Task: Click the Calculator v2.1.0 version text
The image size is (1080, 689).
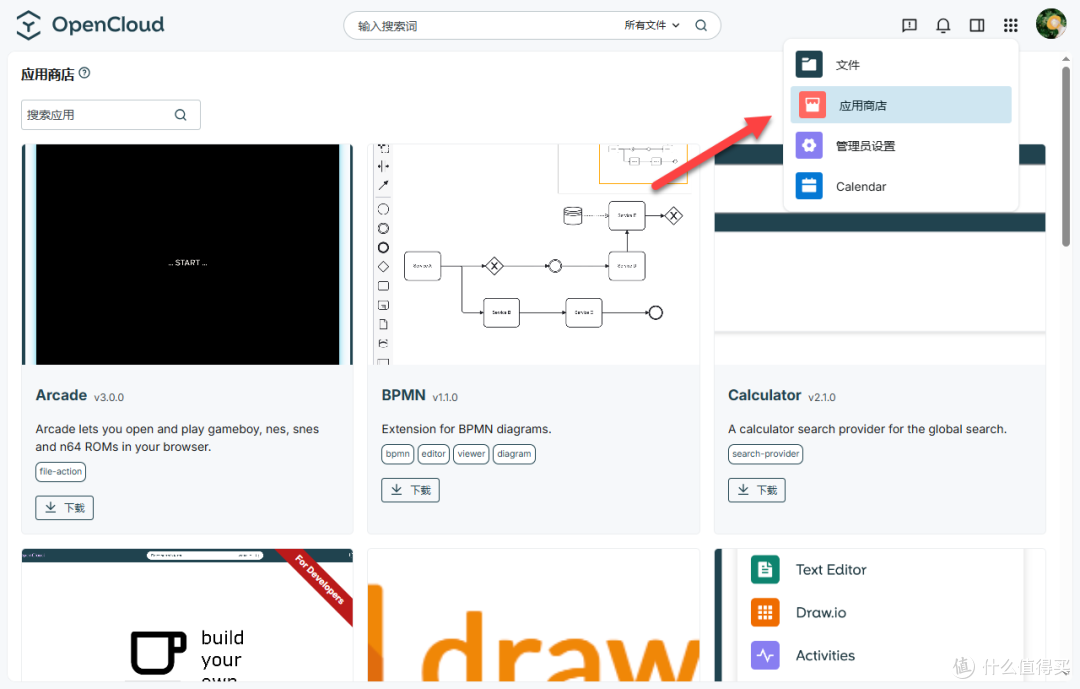Action: [822, 398]
